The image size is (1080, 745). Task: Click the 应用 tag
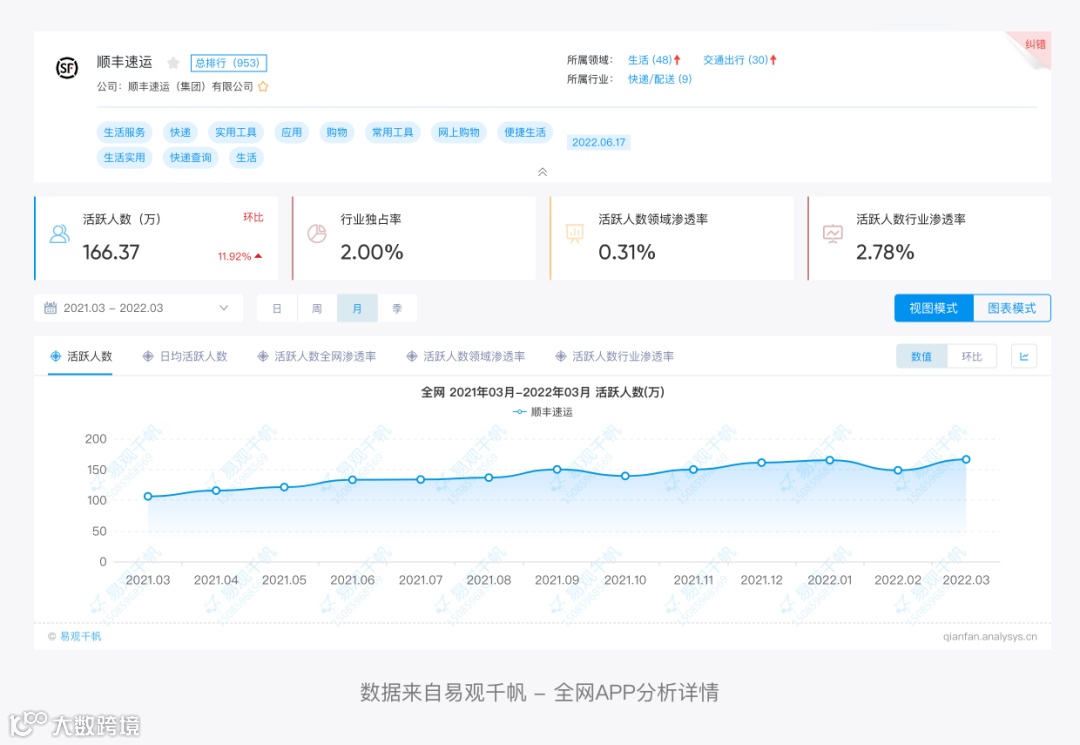pyautogui.click(x=291, y=132)
